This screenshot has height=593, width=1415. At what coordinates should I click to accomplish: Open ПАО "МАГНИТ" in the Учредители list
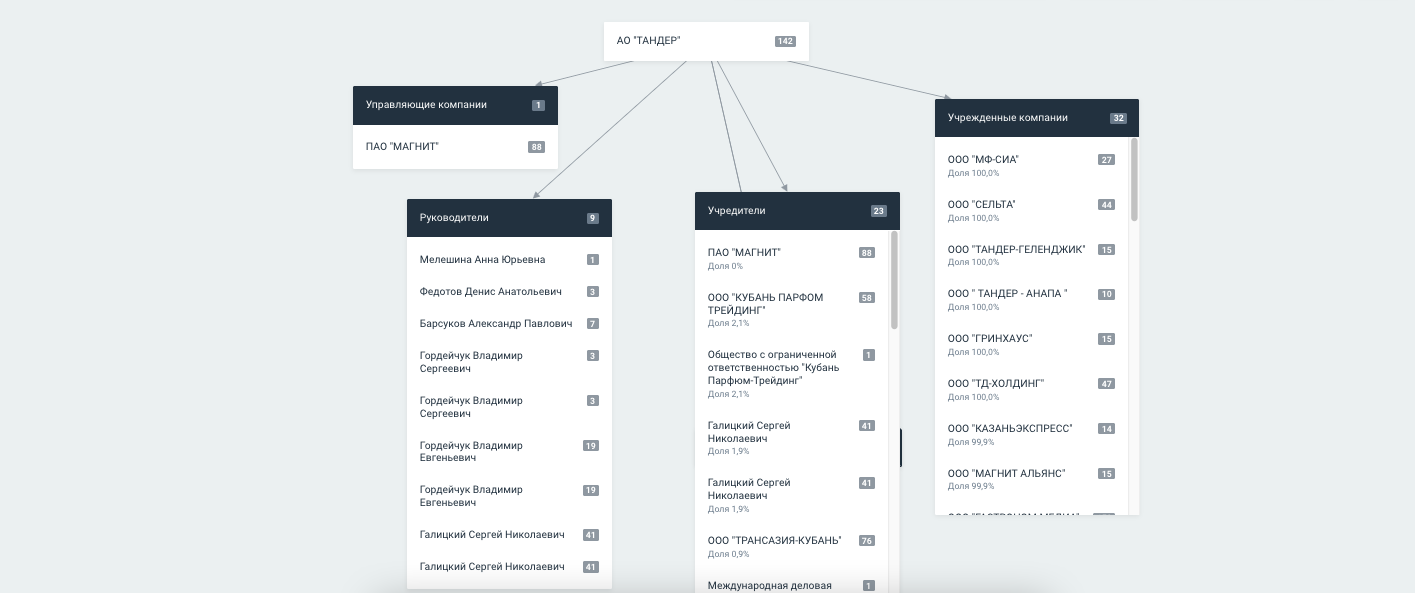pyautogui.click(x=744, y=253)
